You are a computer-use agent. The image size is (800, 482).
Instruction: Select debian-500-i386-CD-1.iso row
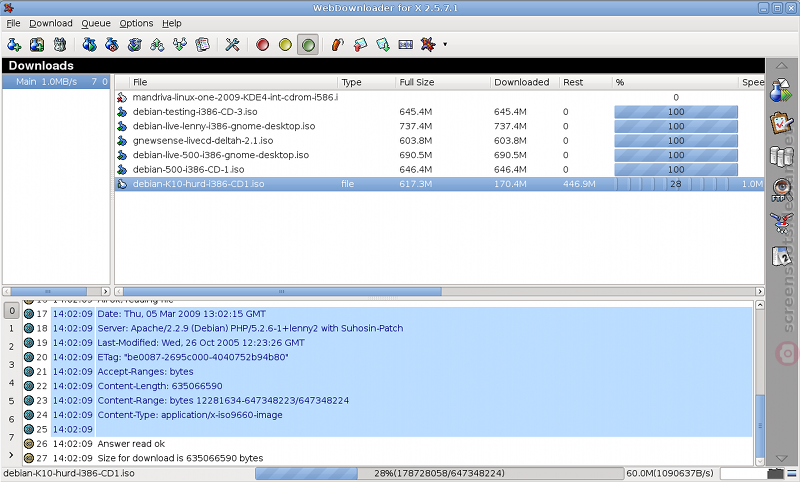pos(439,169)
